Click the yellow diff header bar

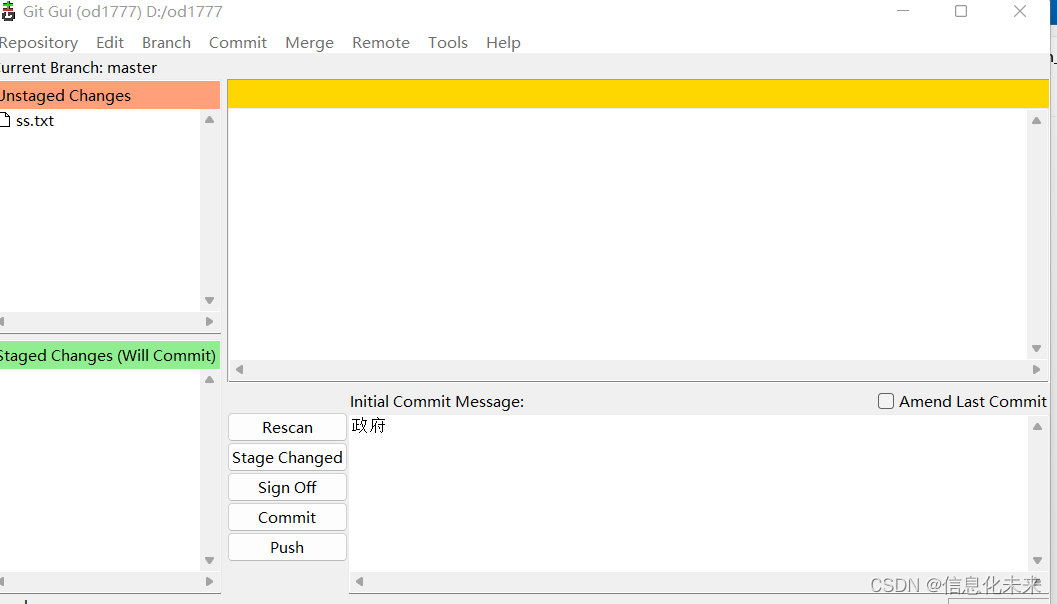(638, 94)
